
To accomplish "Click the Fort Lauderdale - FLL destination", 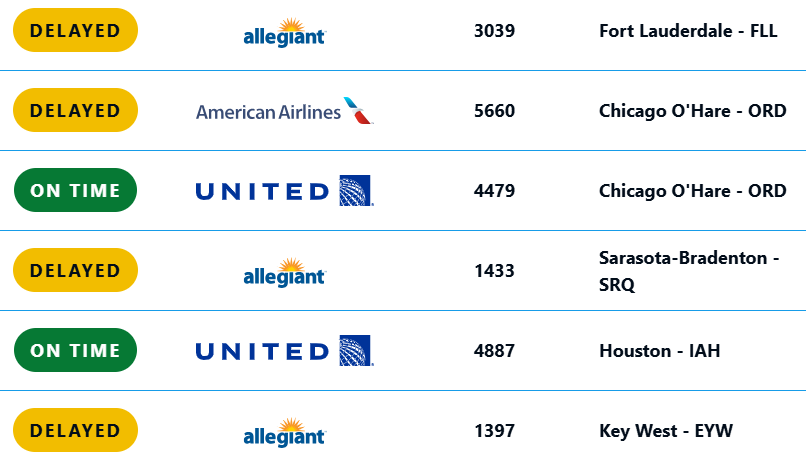I will [x=688, y=31].
